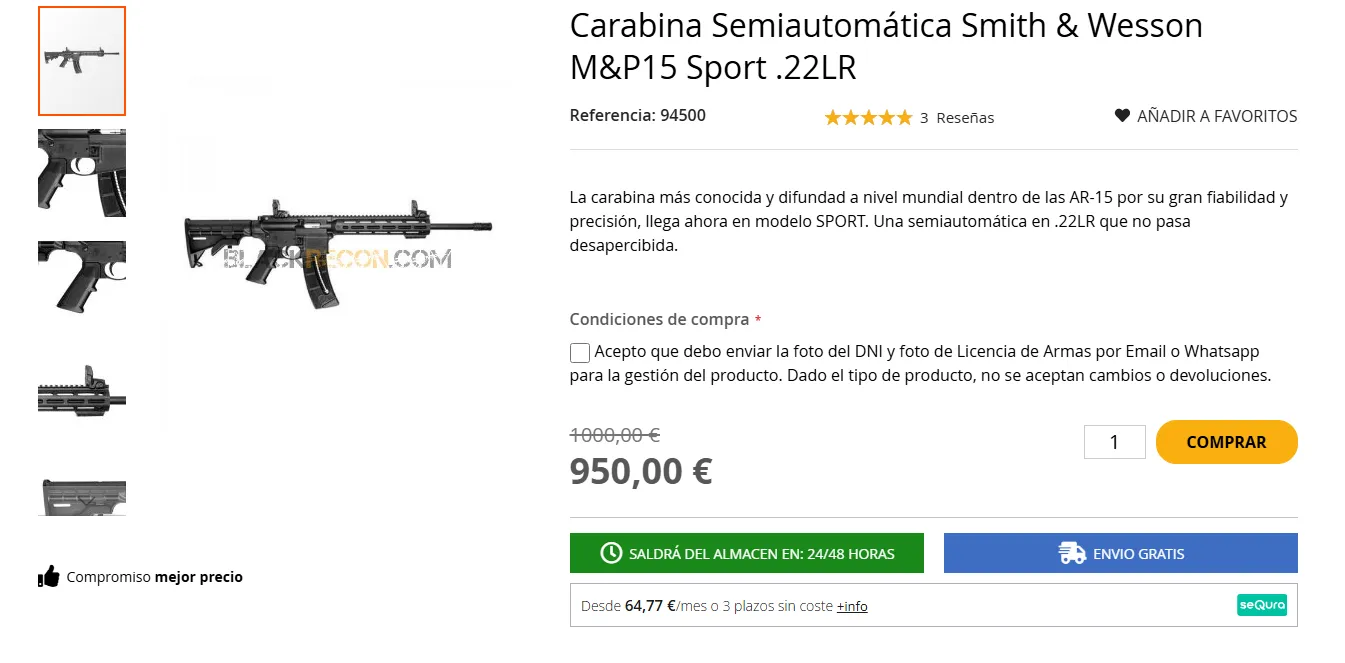Image resolution: width=1345 pixels, height=663 pixels.
Task: Click AÑADIR A FAVORITOS
Action: pyautogui.click(x=1216, y=115)
